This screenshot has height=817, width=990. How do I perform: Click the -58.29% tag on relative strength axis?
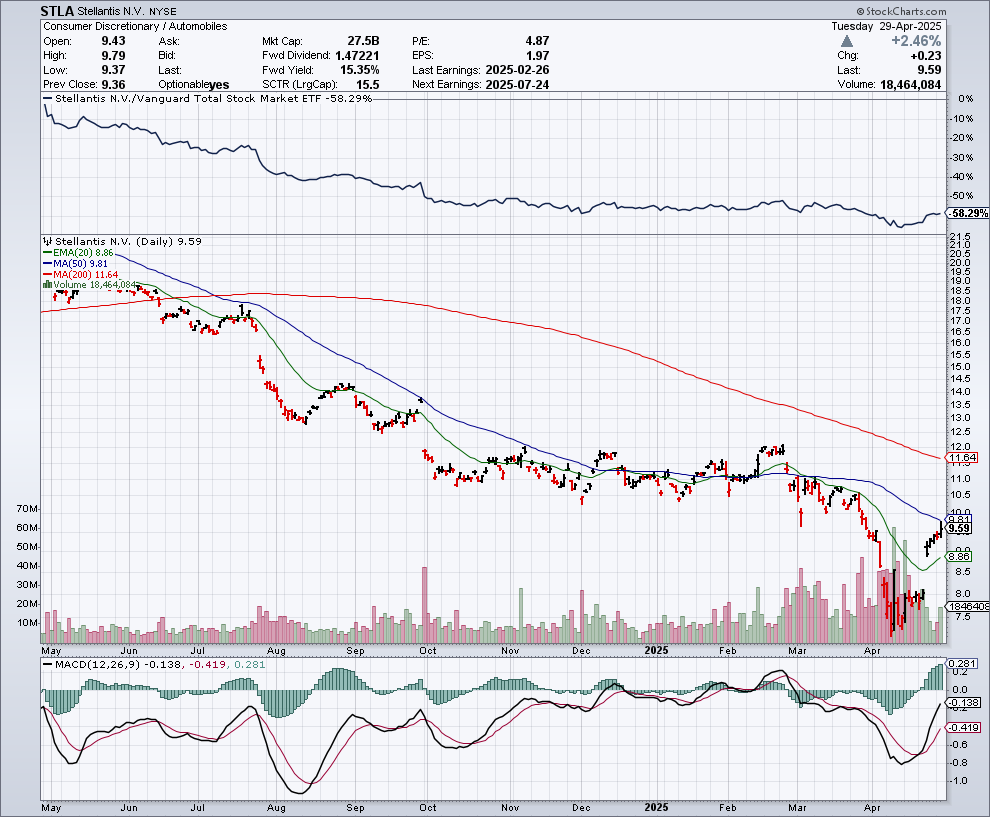(x=968, y=213)
